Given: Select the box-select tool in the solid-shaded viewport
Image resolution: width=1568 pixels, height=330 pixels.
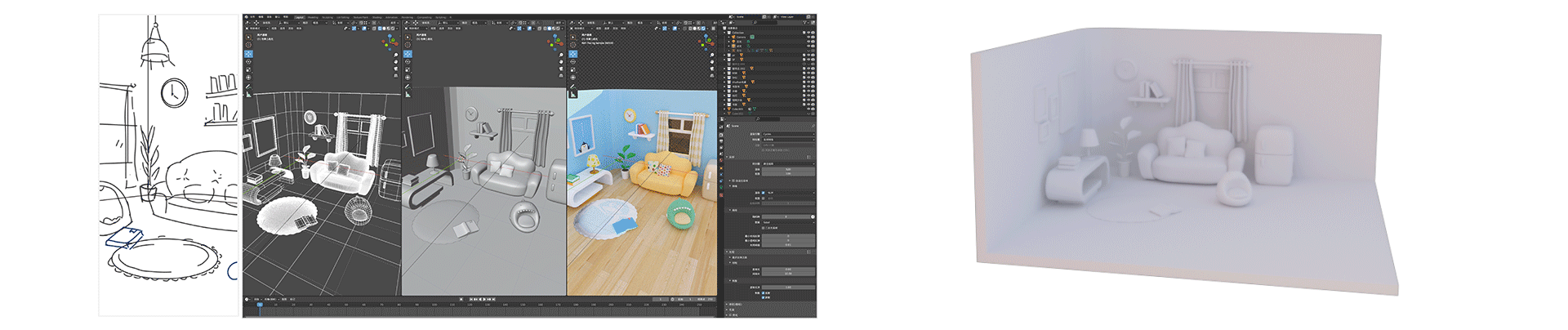Looking at the screenshot, I should pyautogui.click(x=408, y=37).
